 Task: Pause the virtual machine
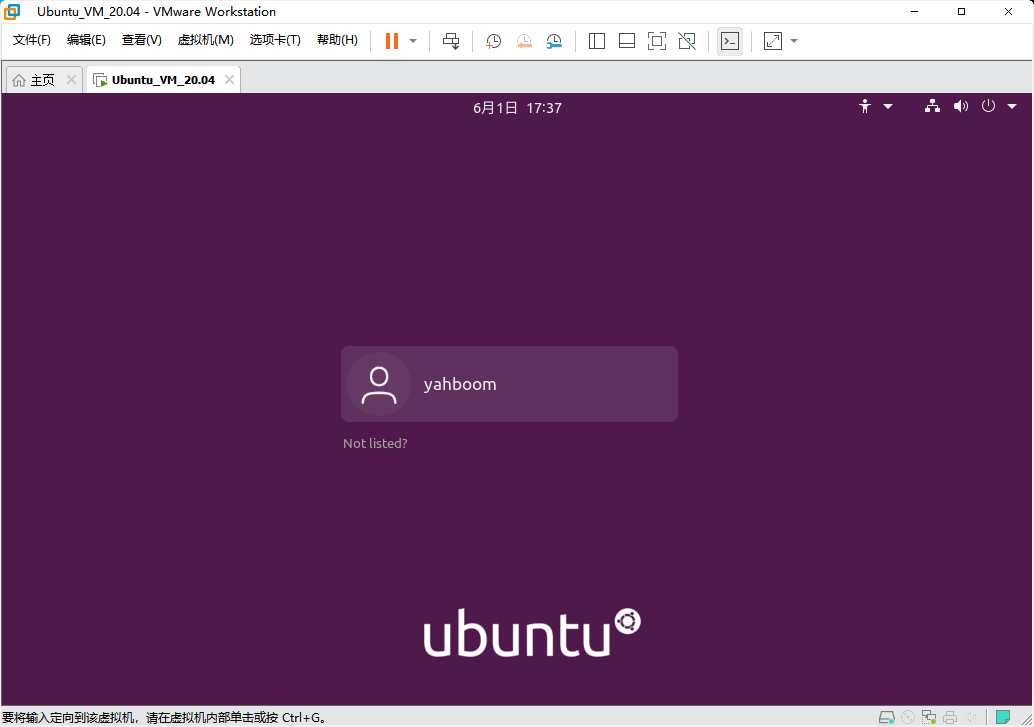392,41
